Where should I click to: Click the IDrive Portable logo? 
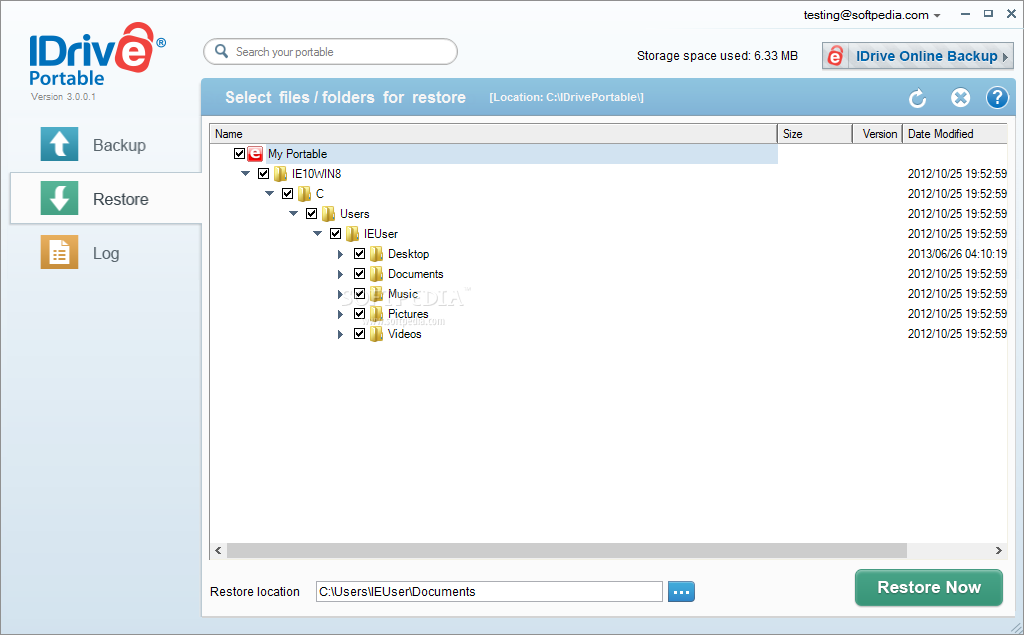[97, 54]
